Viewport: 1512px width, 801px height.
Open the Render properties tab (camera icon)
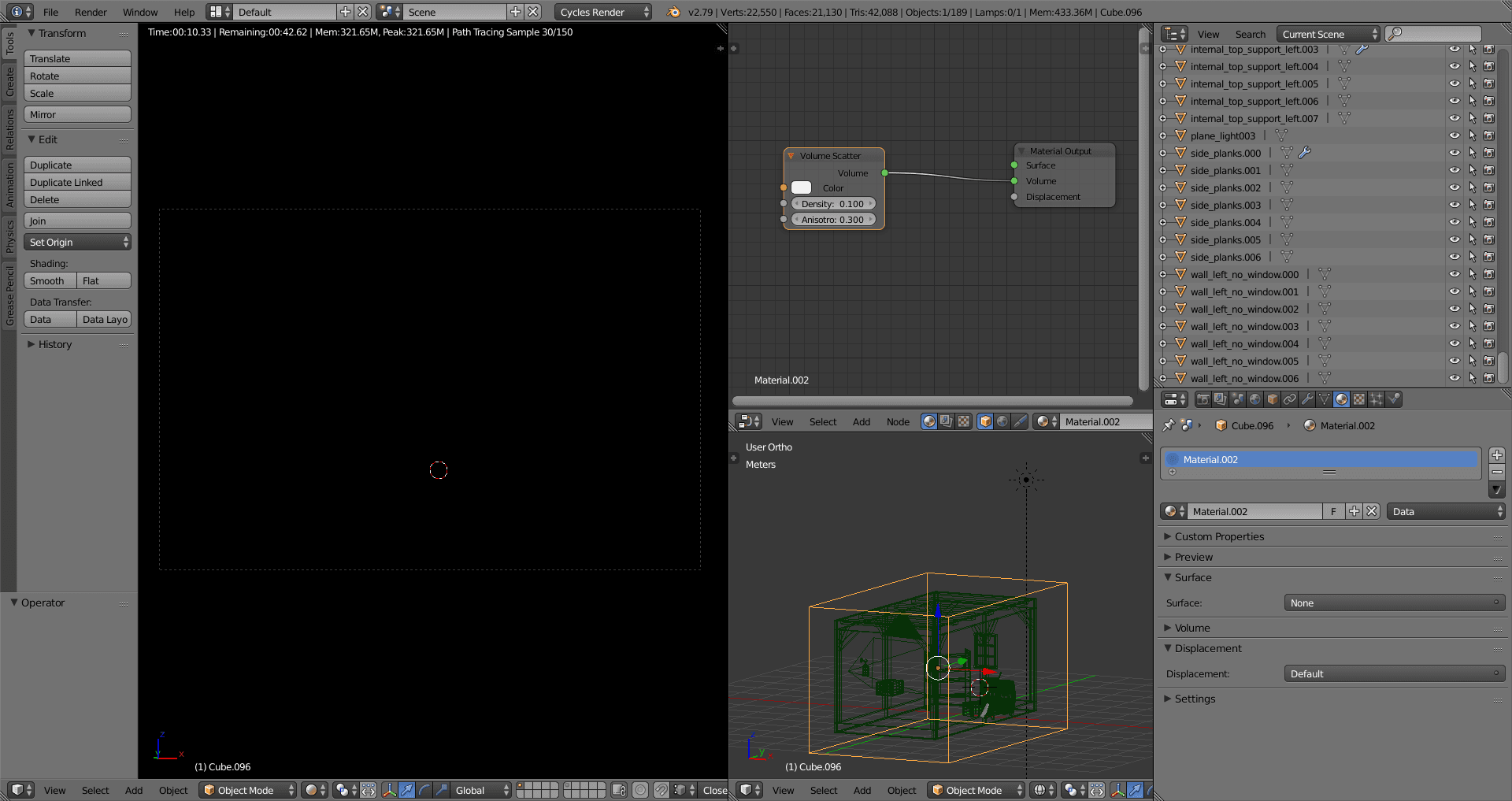point(1203,399)
